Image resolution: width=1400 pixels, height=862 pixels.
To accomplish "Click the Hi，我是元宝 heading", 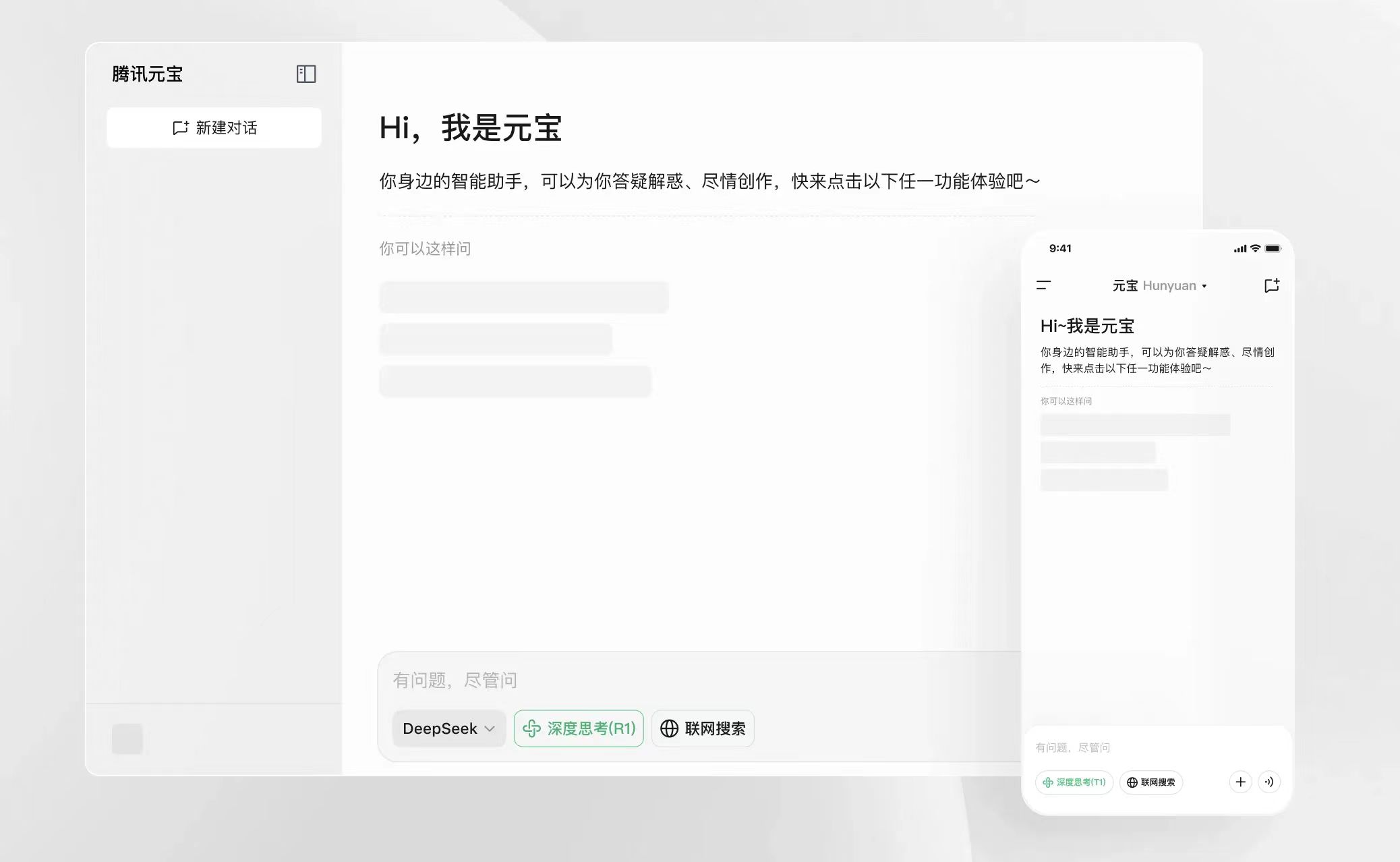I will [x=470, y=127].
